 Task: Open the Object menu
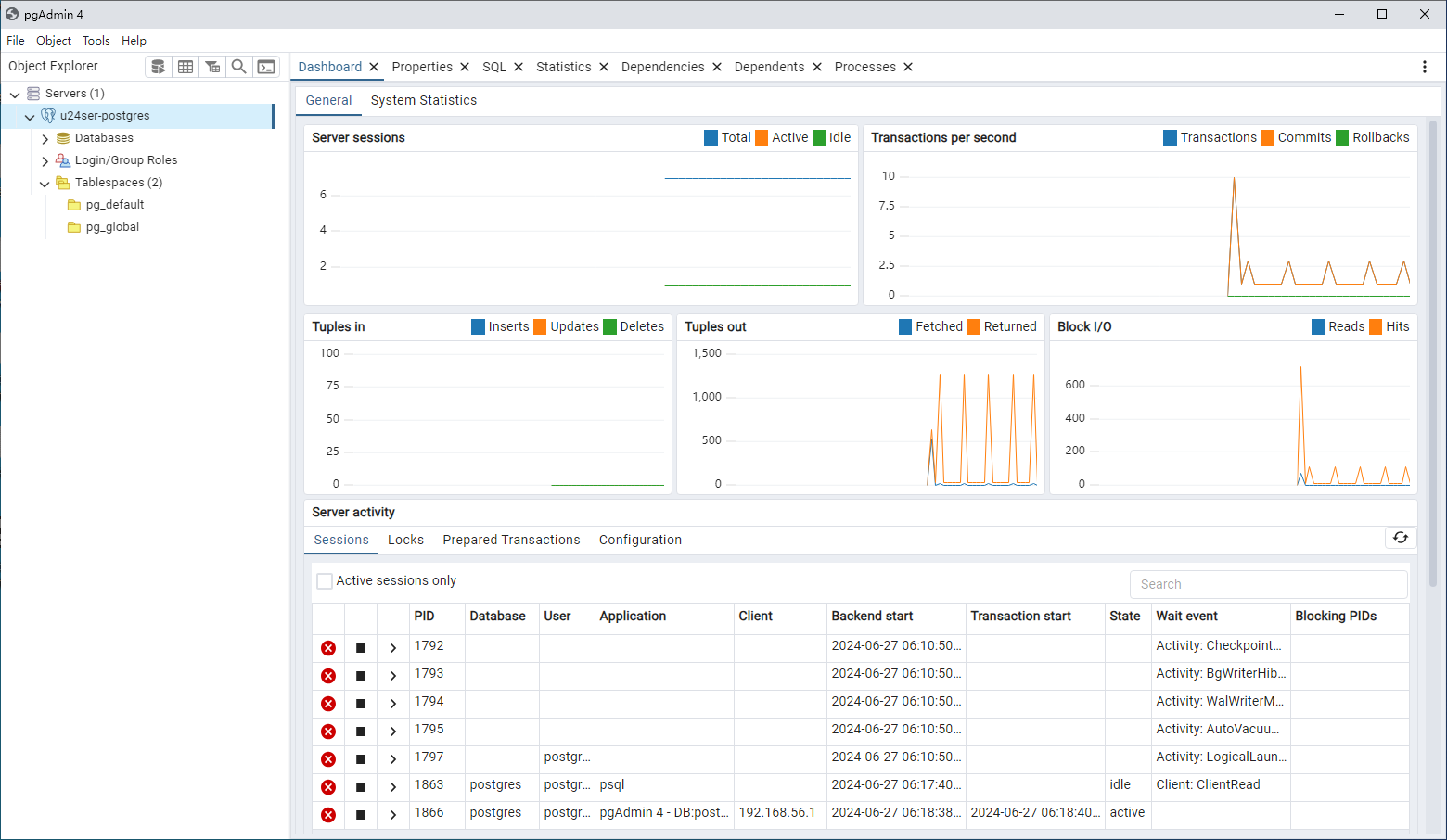point(54,41)
